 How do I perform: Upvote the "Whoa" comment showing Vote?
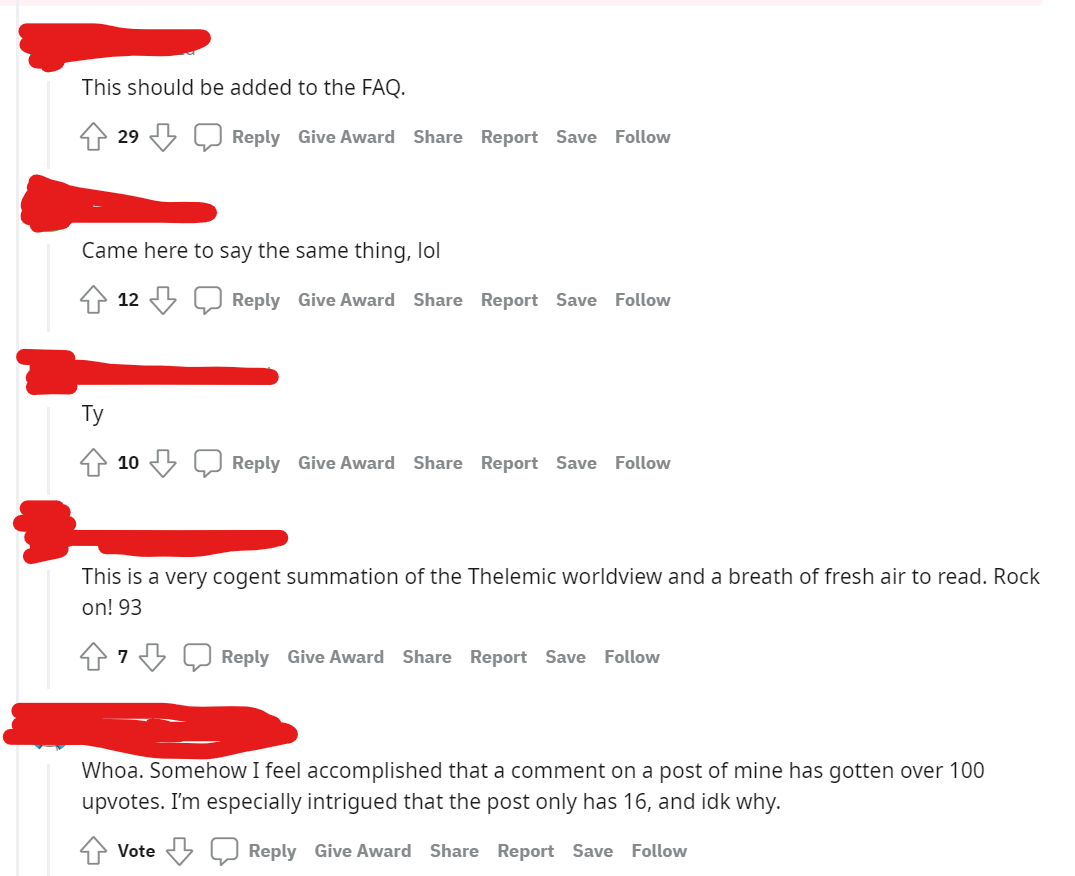pyautogui.click(x=93, y=851)
